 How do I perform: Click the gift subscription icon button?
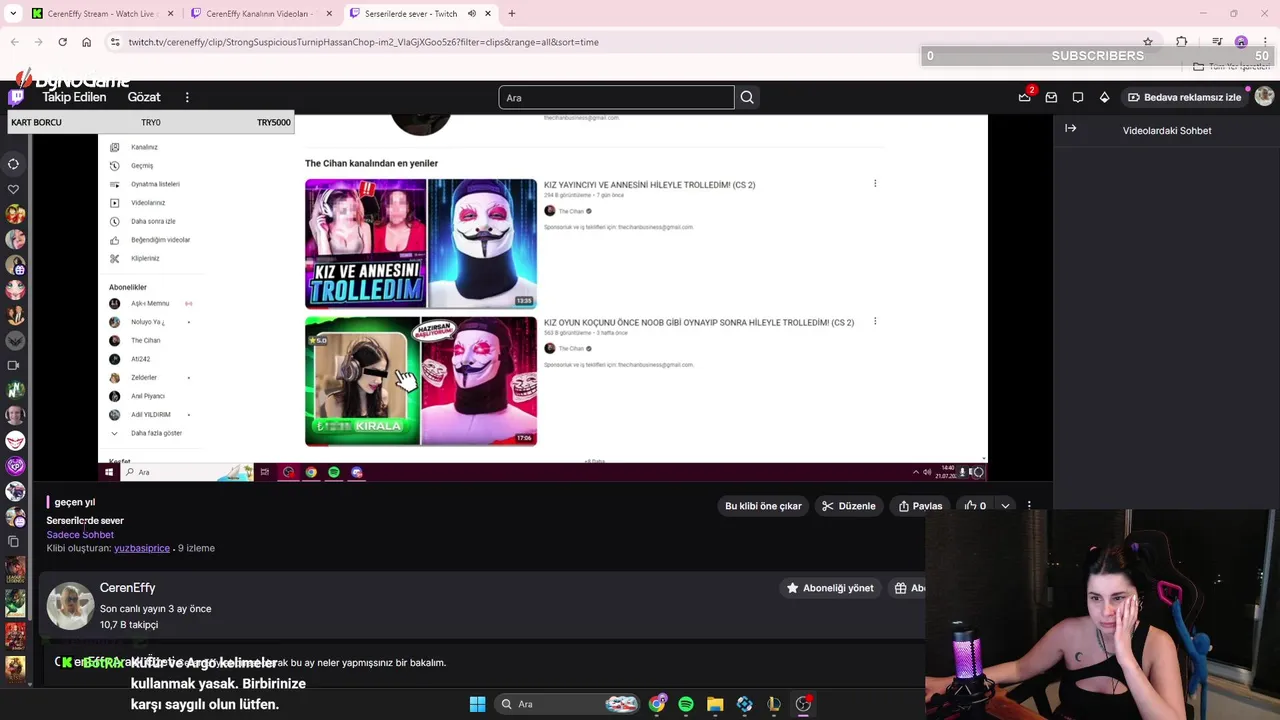click(908, 588)
